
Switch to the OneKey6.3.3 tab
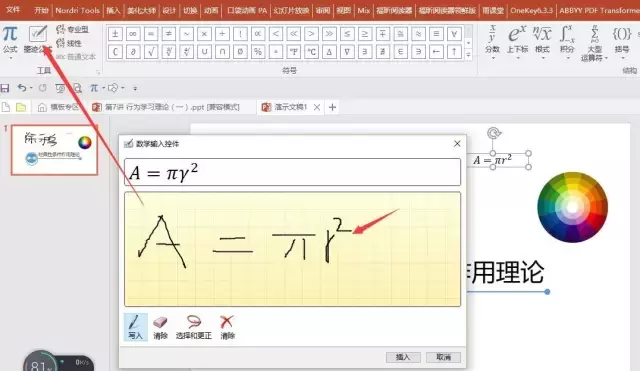(531, 10)
